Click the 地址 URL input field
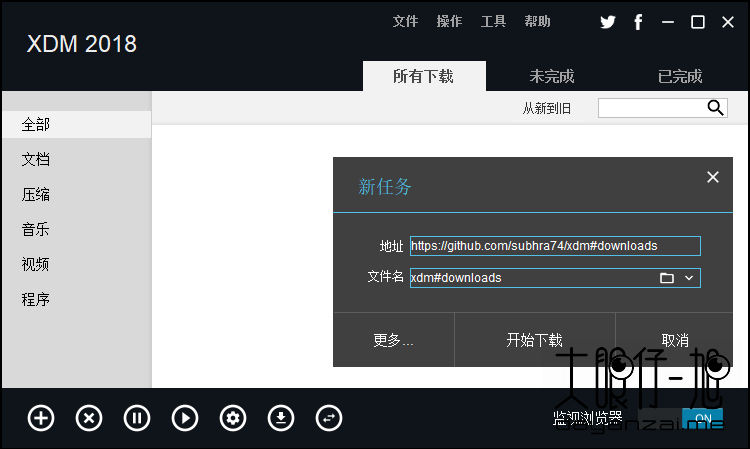The image size is (750, 449). (x=555, y=246)
